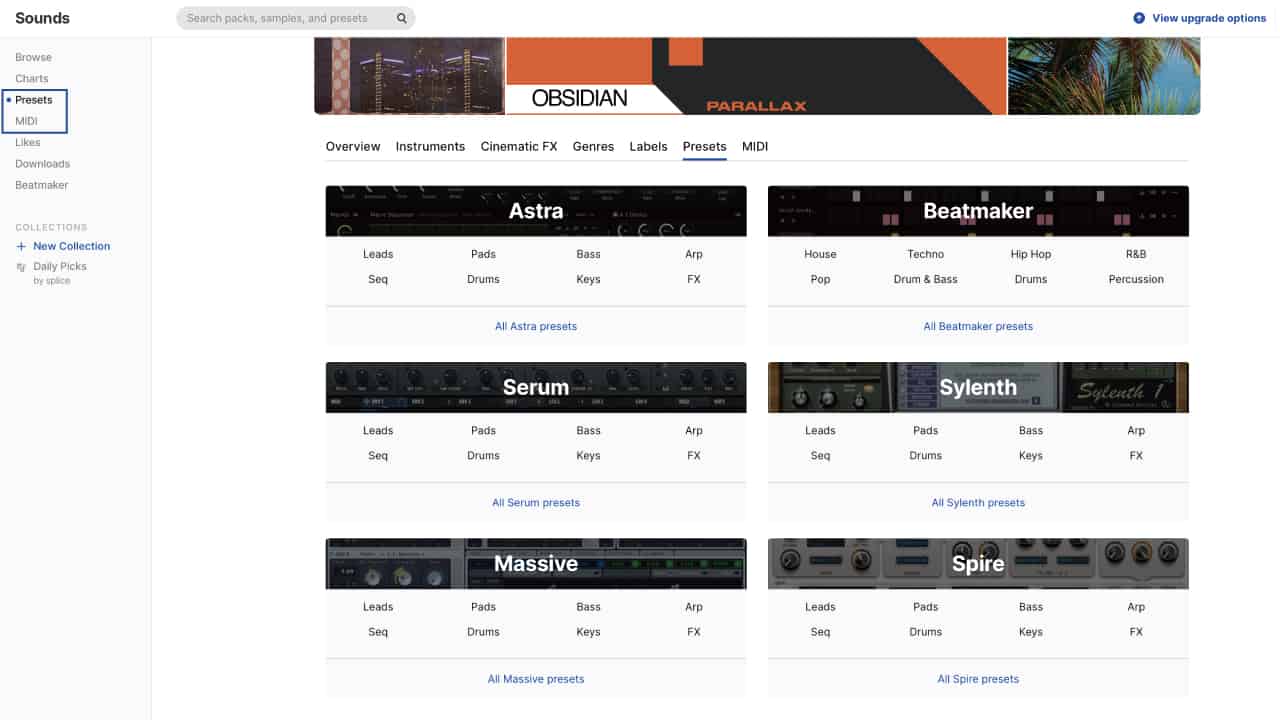Select the Presets tab

705,146
